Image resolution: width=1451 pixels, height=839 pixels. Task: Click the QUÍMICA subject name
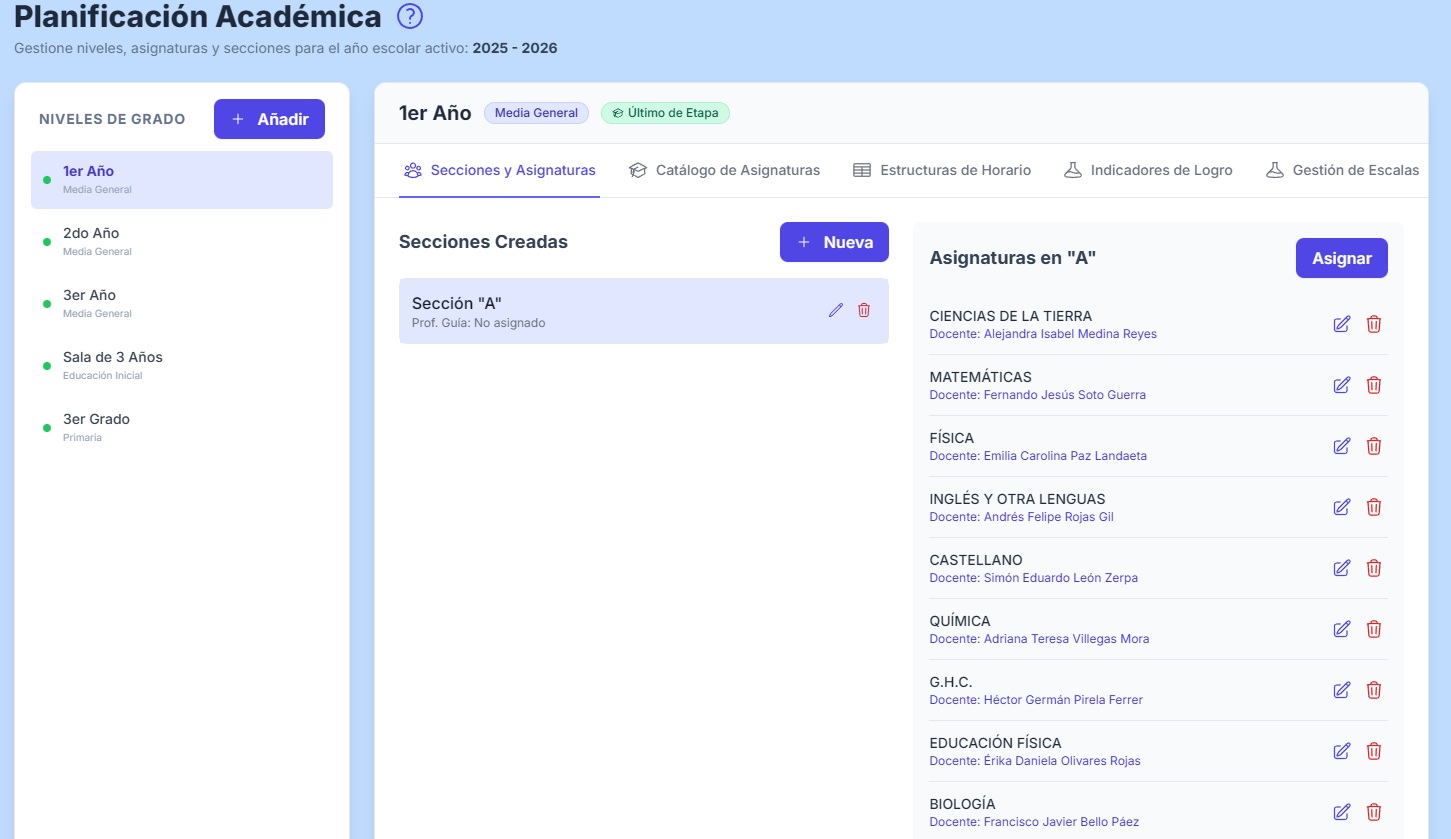pyautogui.click(x=961, y=621)
